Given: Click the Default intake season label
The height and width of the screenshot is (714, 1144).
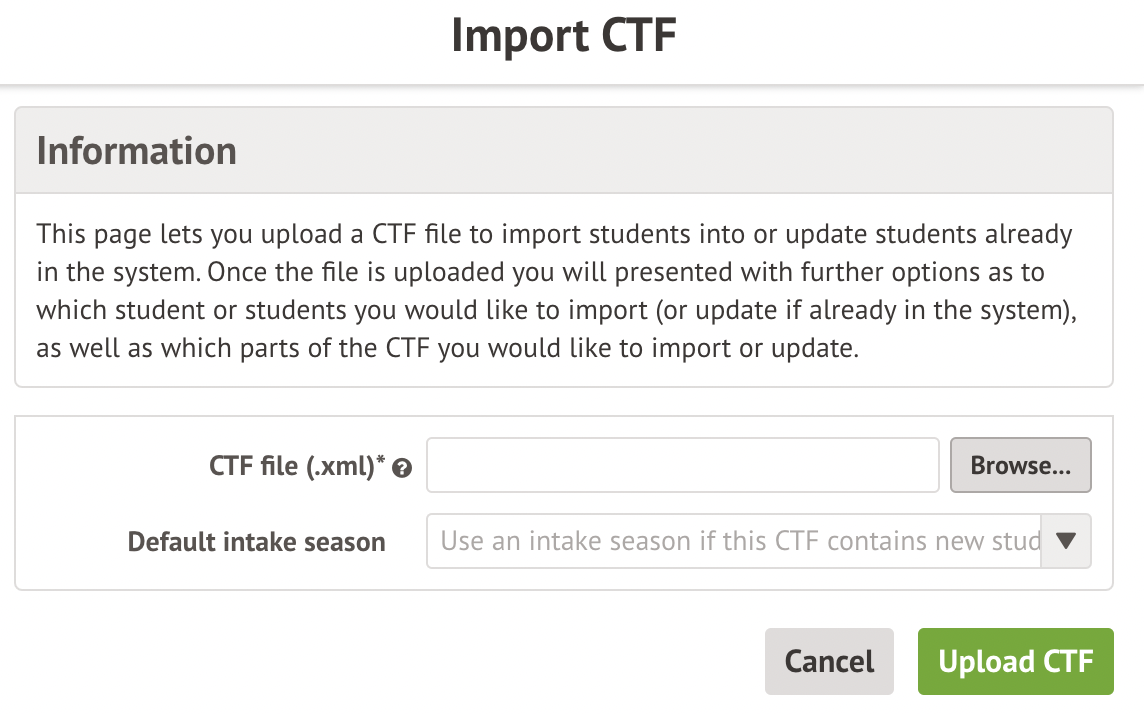Looking at the screenshot, I should click(256, 542).
